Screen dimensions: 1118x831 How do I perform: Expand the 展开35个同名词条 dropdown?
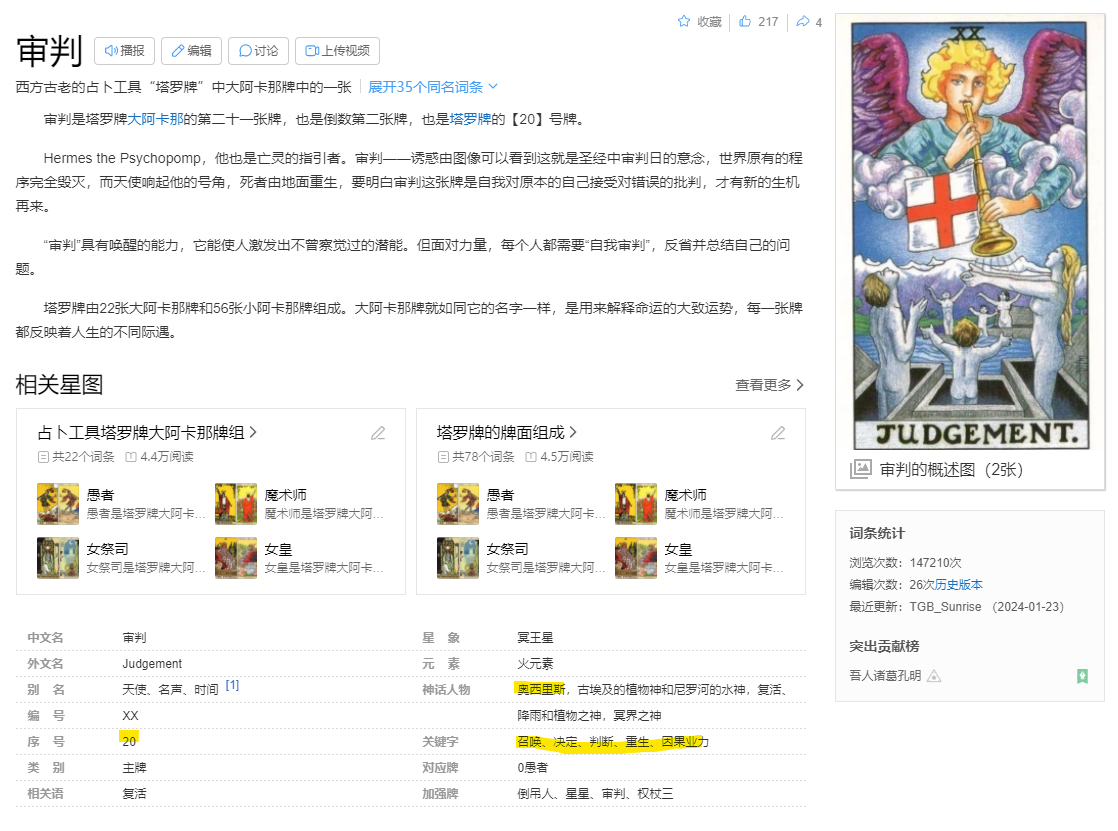(433, 87)
